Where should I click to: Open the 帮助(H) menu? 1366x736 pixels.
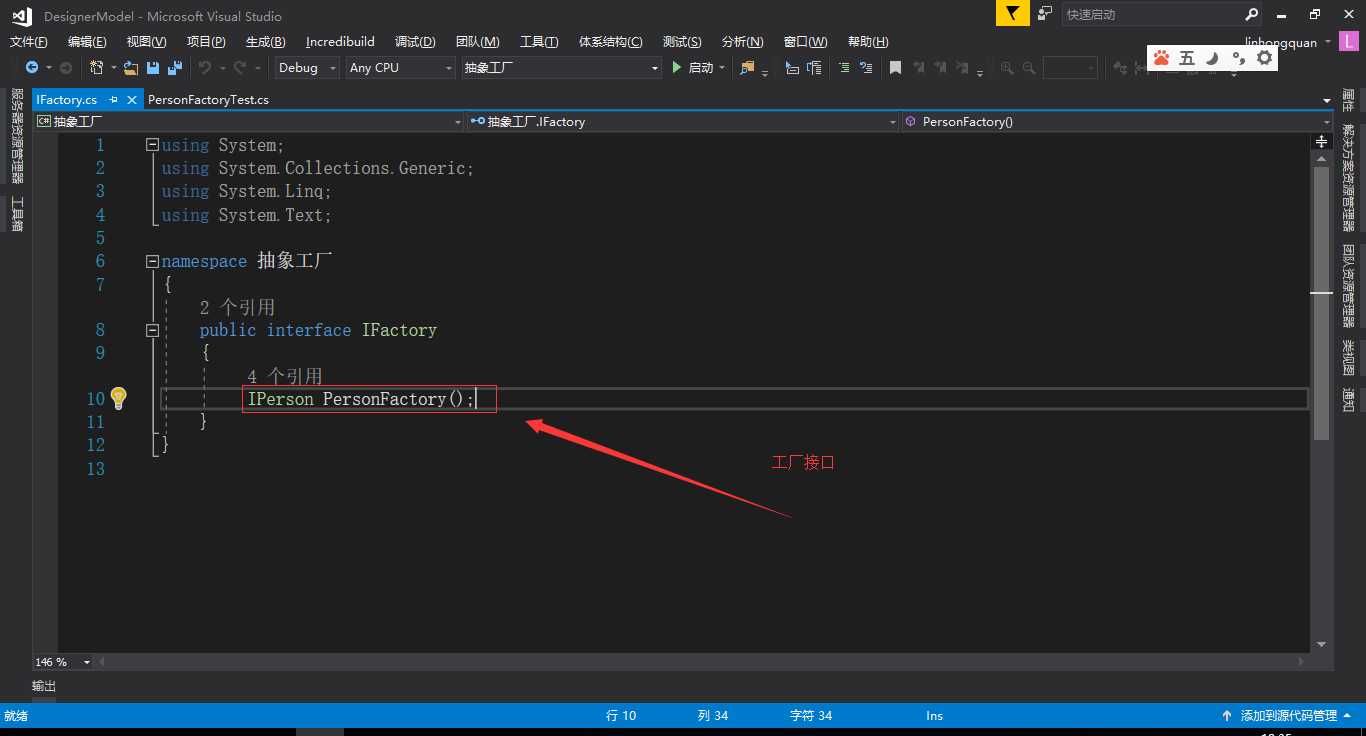click(868, 41)
